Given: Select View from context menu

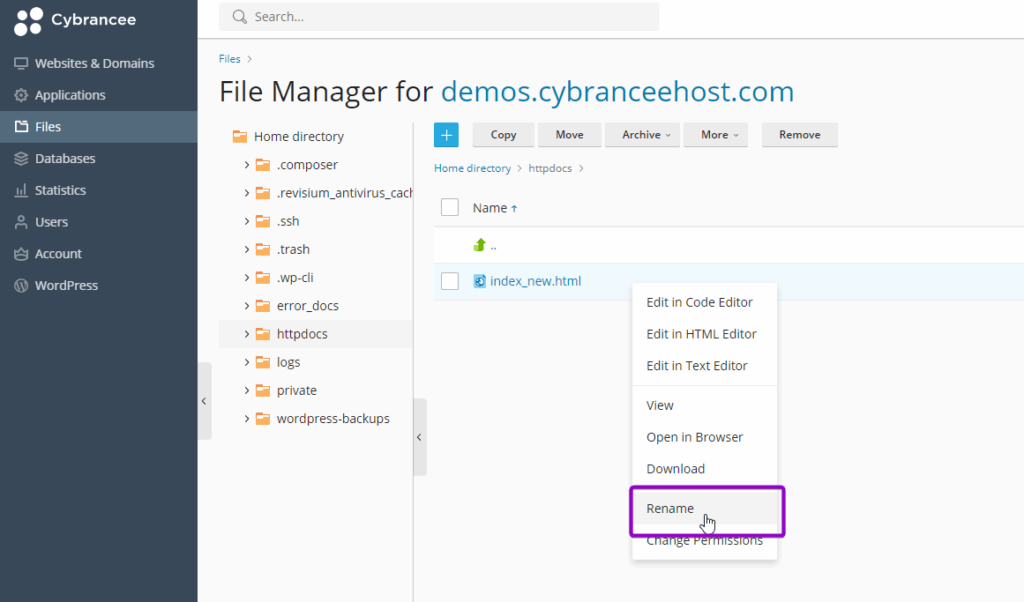Looking at the screenshot, I should tap(704, 405).
